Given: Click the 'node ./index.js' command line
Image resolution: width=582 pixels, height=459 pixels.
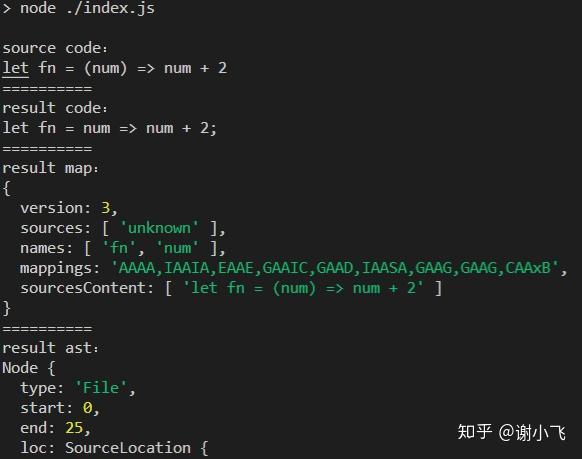Looking at the screenshot, I should (78, 8).
